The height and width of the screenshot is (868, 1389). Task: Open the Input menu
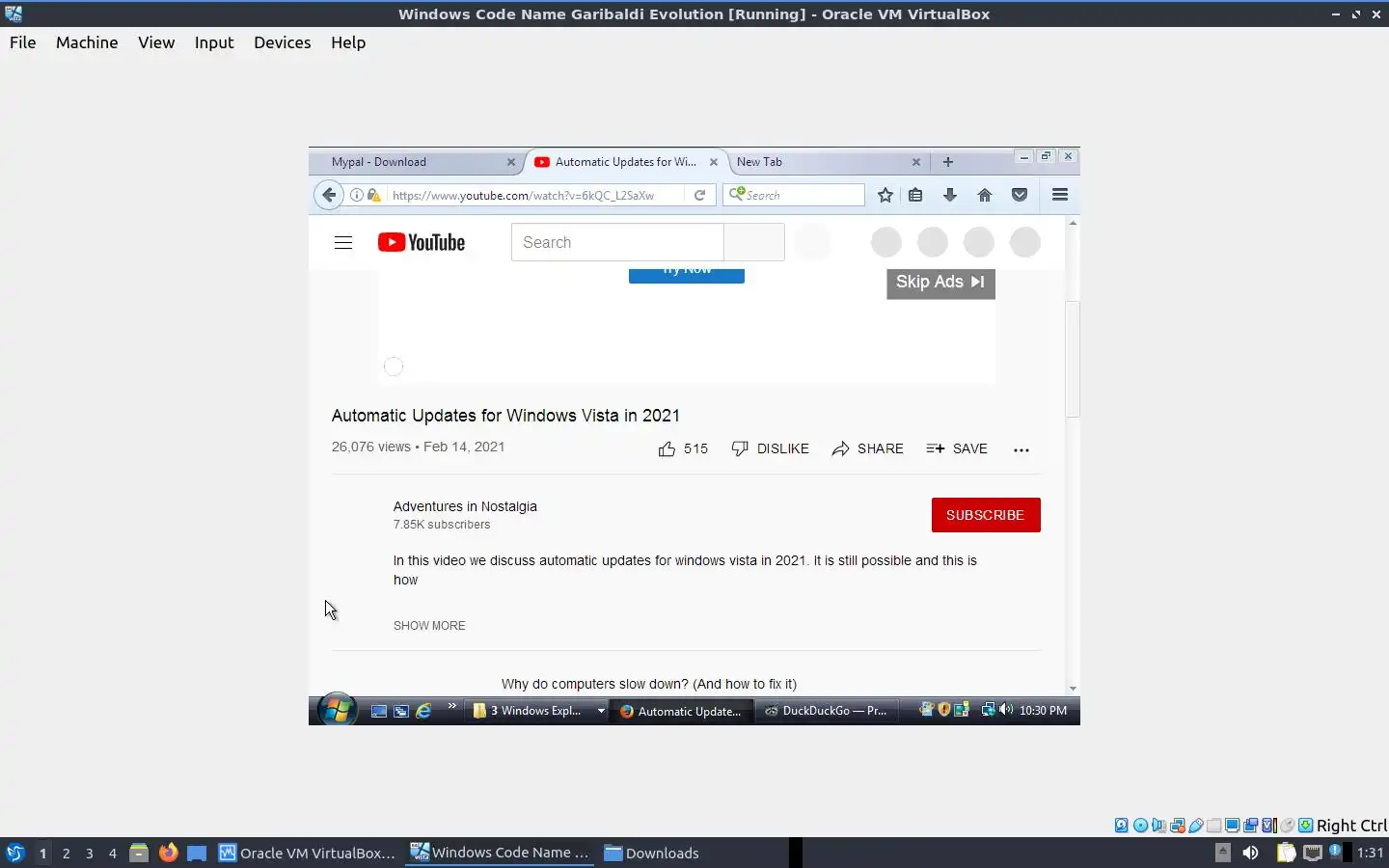(214, 42)
